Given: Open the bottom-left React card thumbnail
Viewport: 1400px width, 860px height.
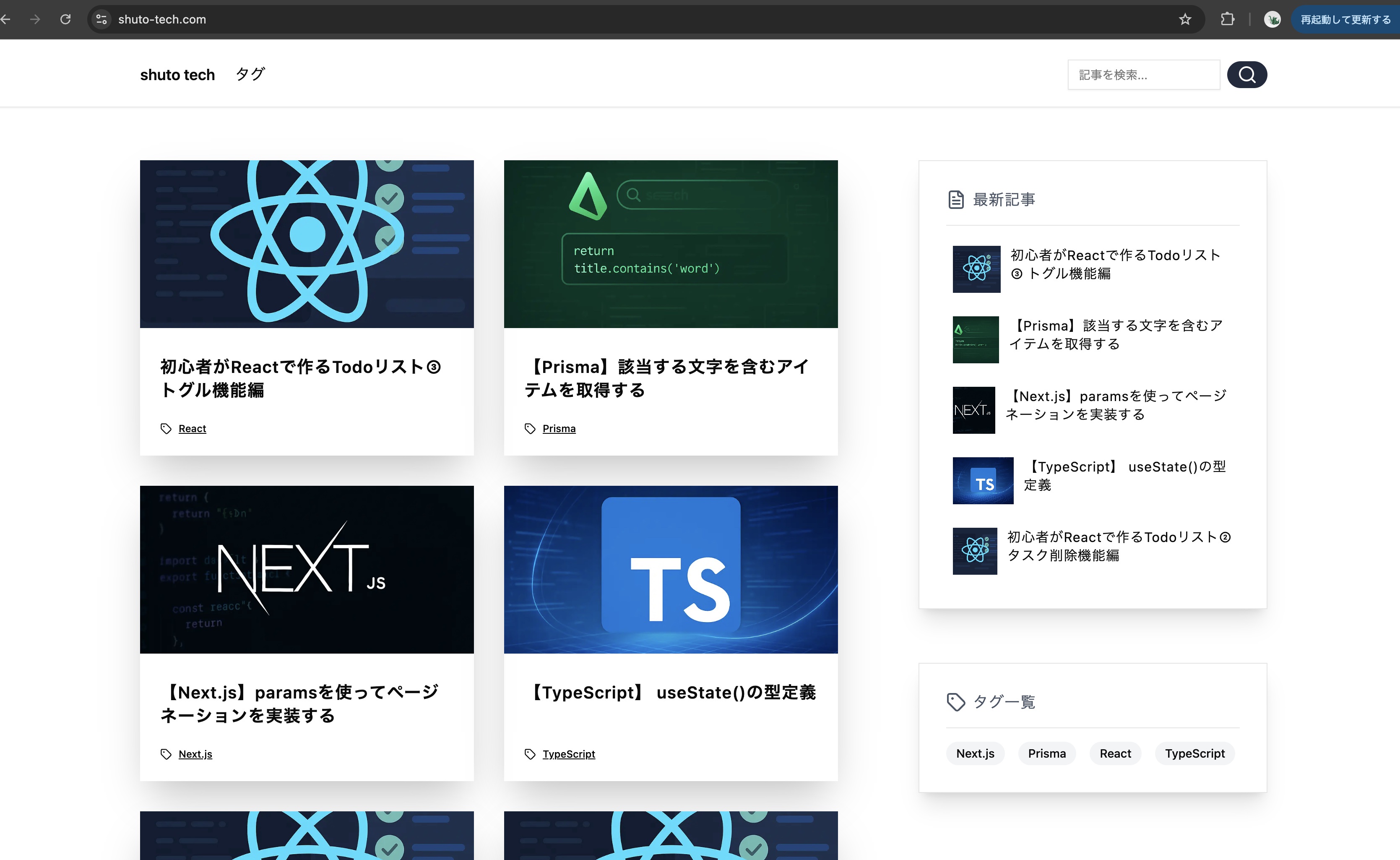Looking at the screenshot, I should click(x=307, y=836).
